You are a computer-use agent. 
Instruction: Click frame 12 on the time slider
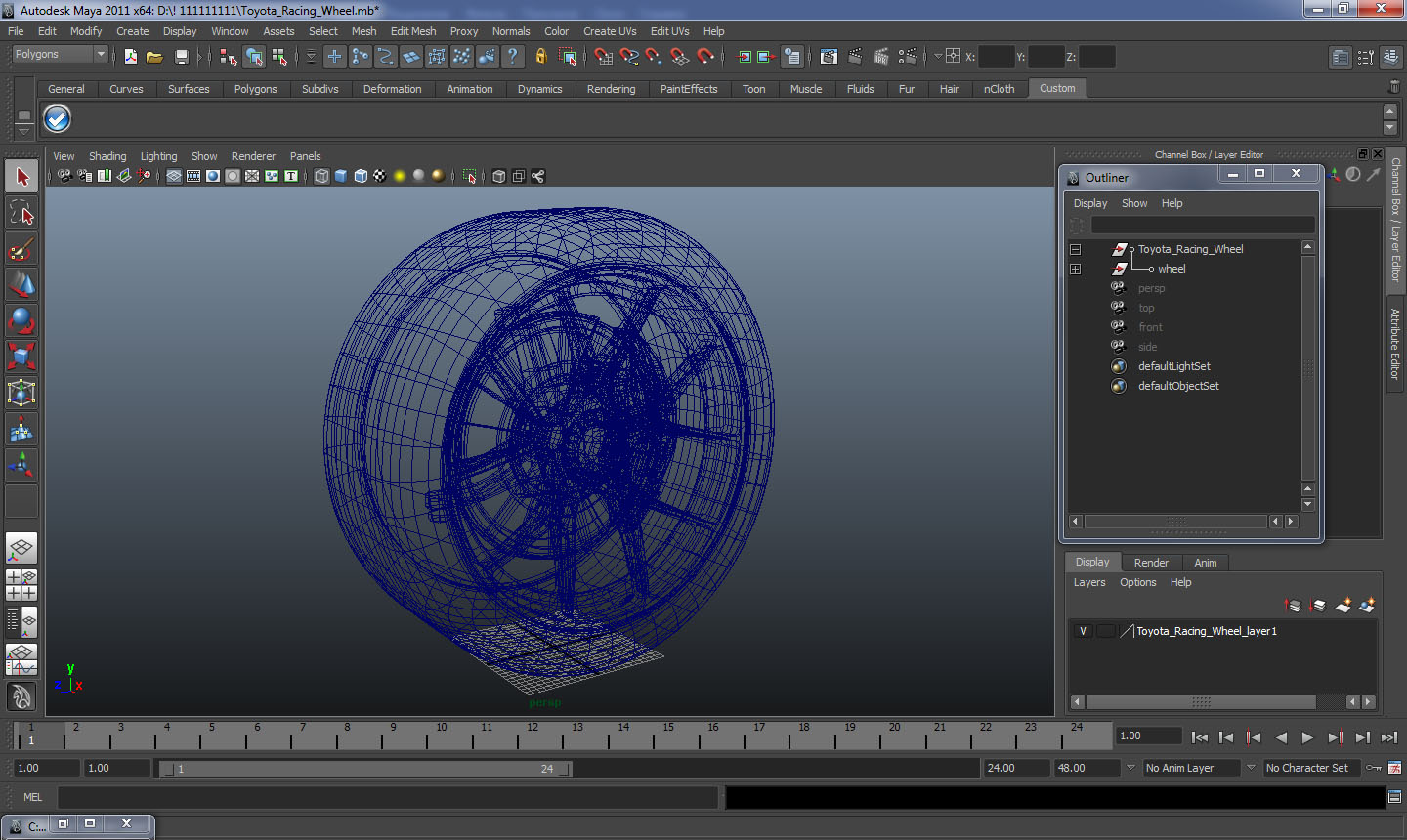pyautogui.click(x=533, y=735)
